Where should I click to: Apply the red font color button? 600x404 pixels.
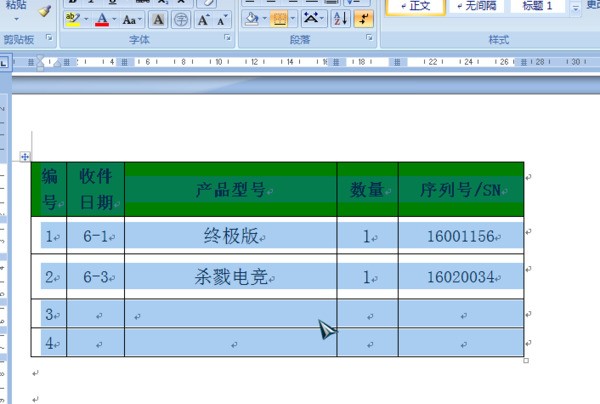[102, 19]
